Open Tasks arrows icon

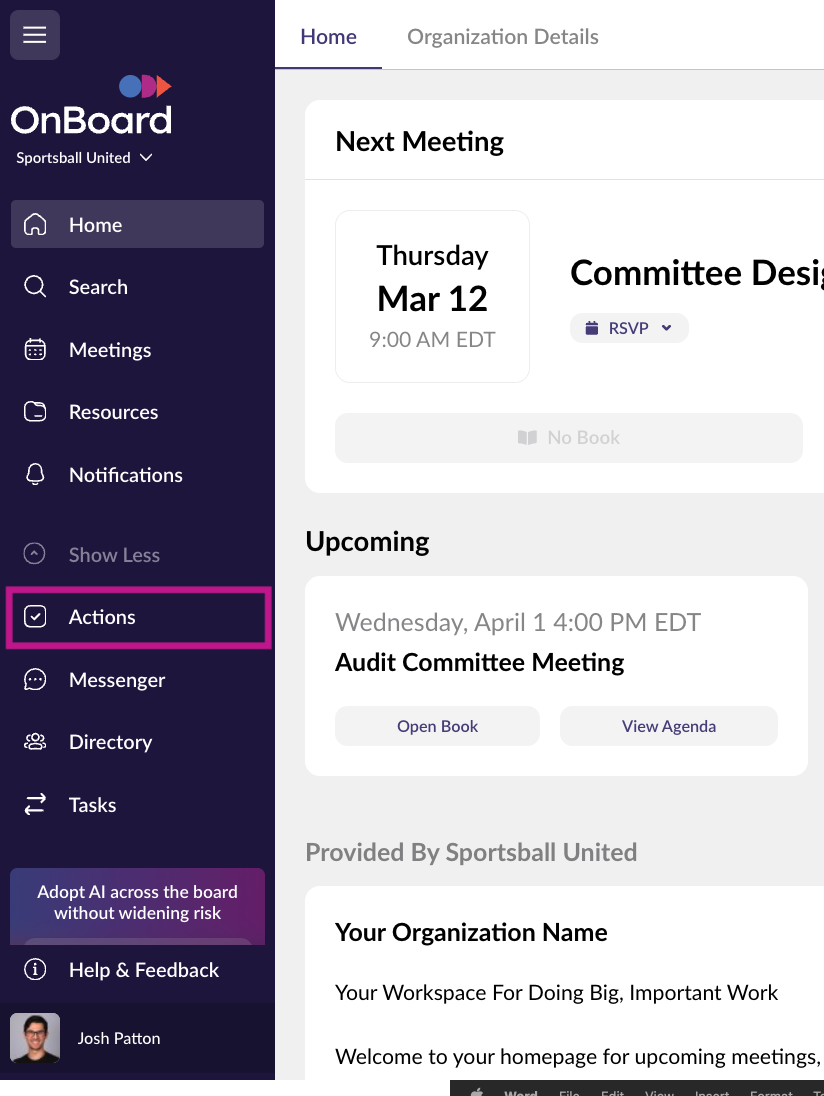[35, 805]
